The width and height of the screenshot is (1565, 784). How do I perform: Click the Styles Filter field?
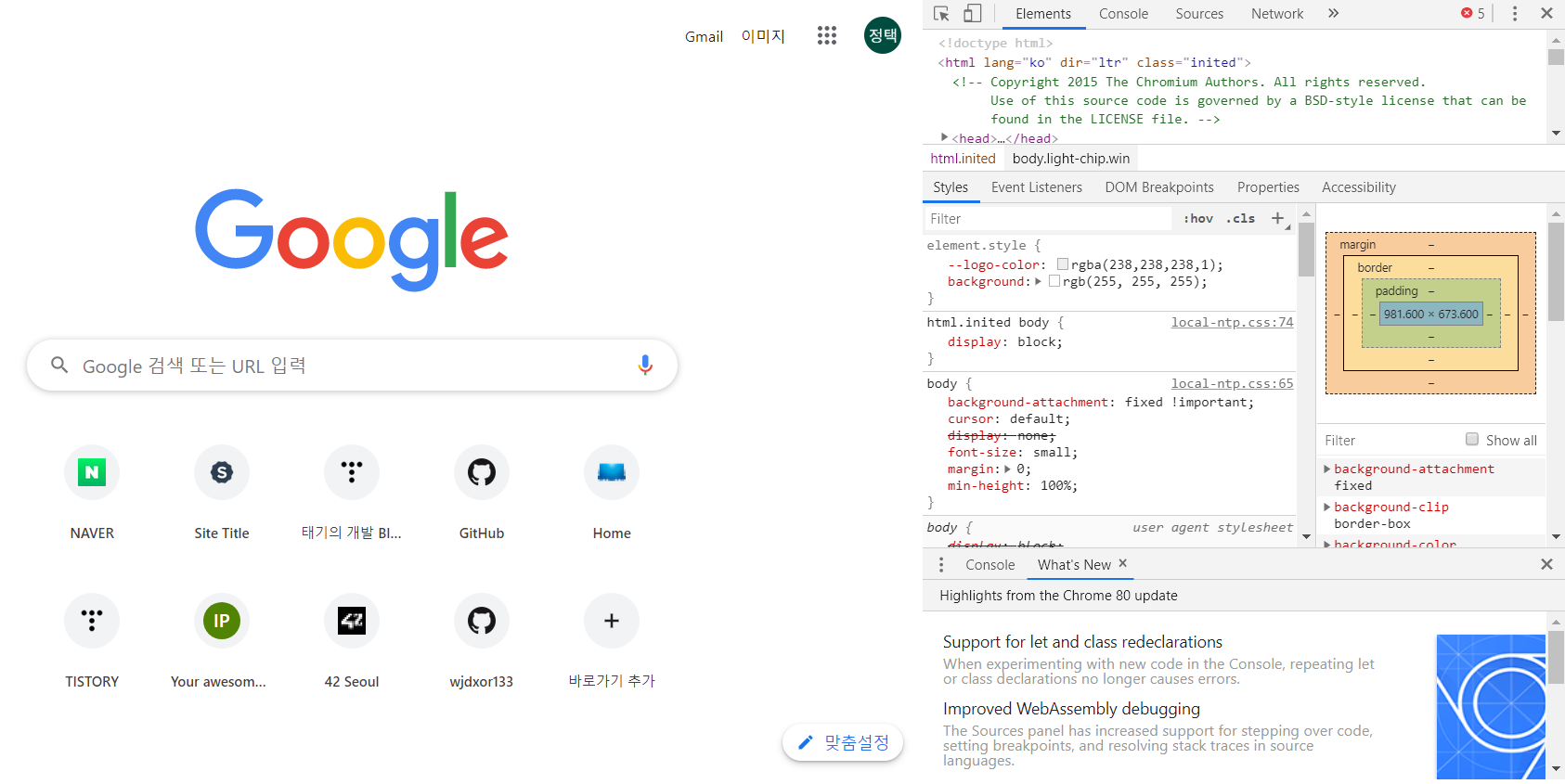tap(1049, 218)
